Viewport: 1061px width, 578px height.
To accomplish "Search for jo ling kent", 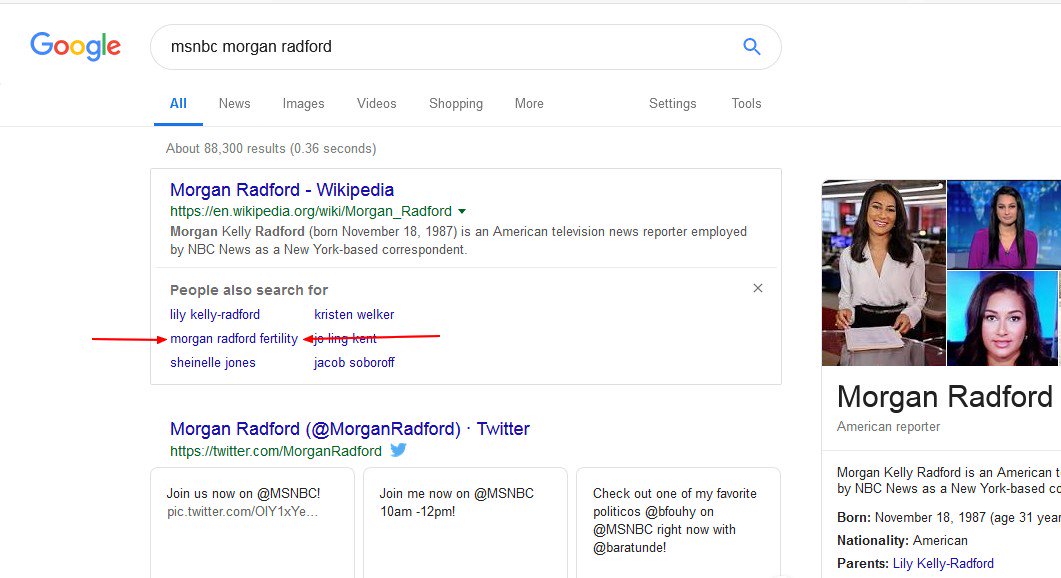I will click(x=345, y=338).
